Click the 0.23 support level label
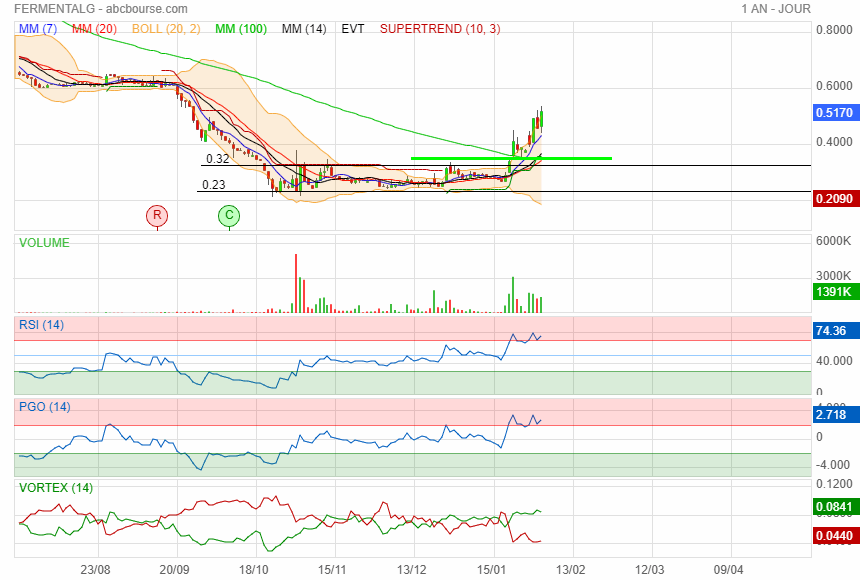 (213, 185)
